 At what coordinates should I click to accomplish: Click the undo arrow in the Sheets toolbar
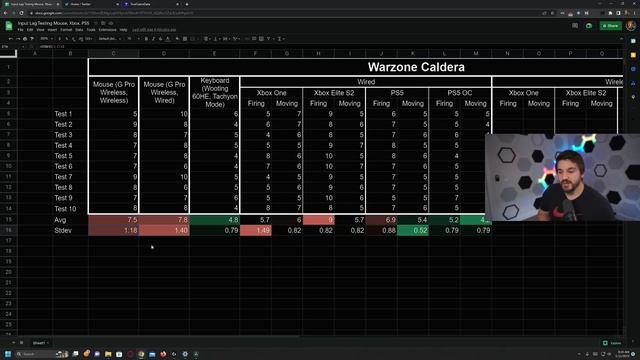pos(11,39)
